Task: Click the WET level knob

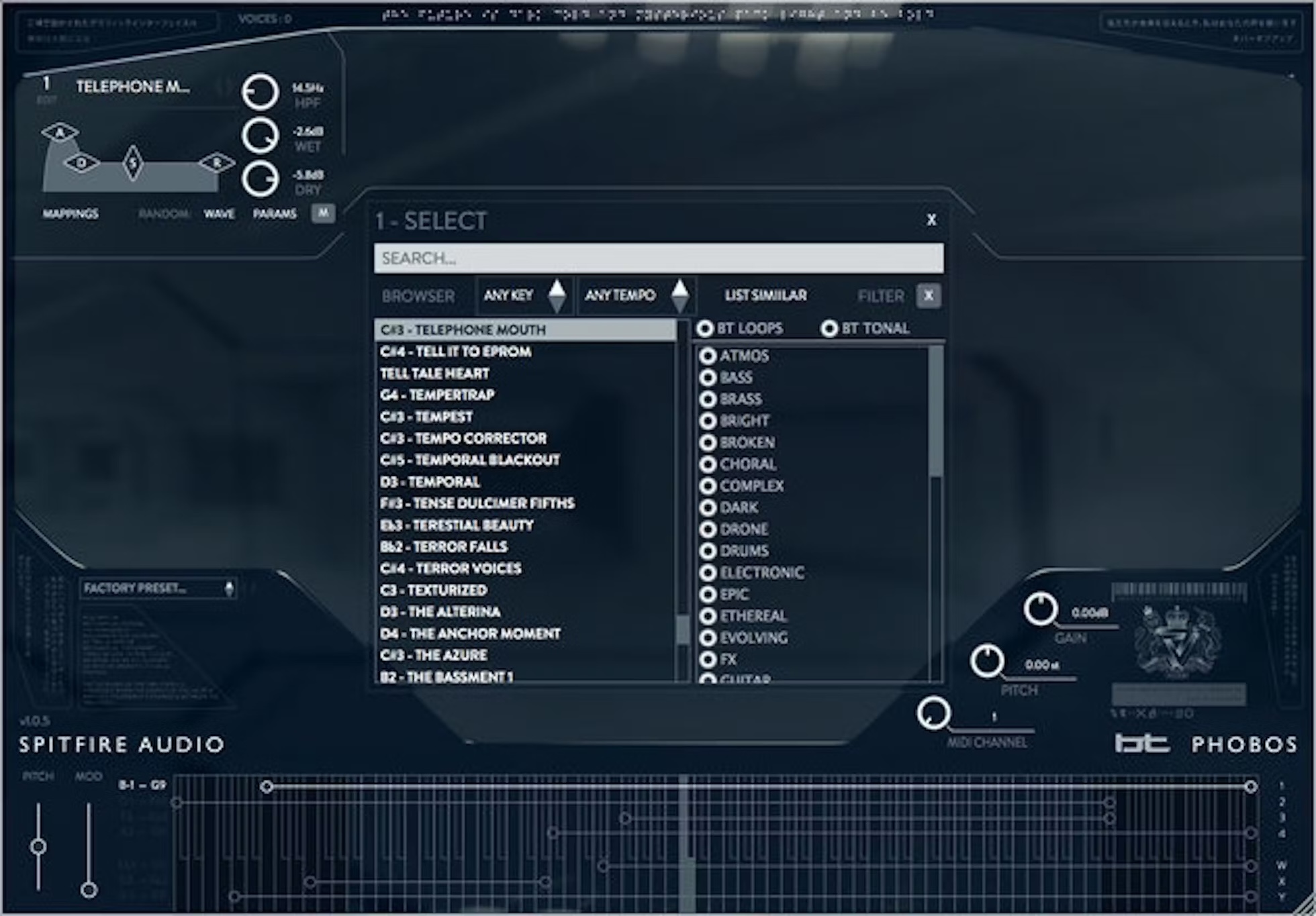Action: pyautogui.click(x=260, y=136)
